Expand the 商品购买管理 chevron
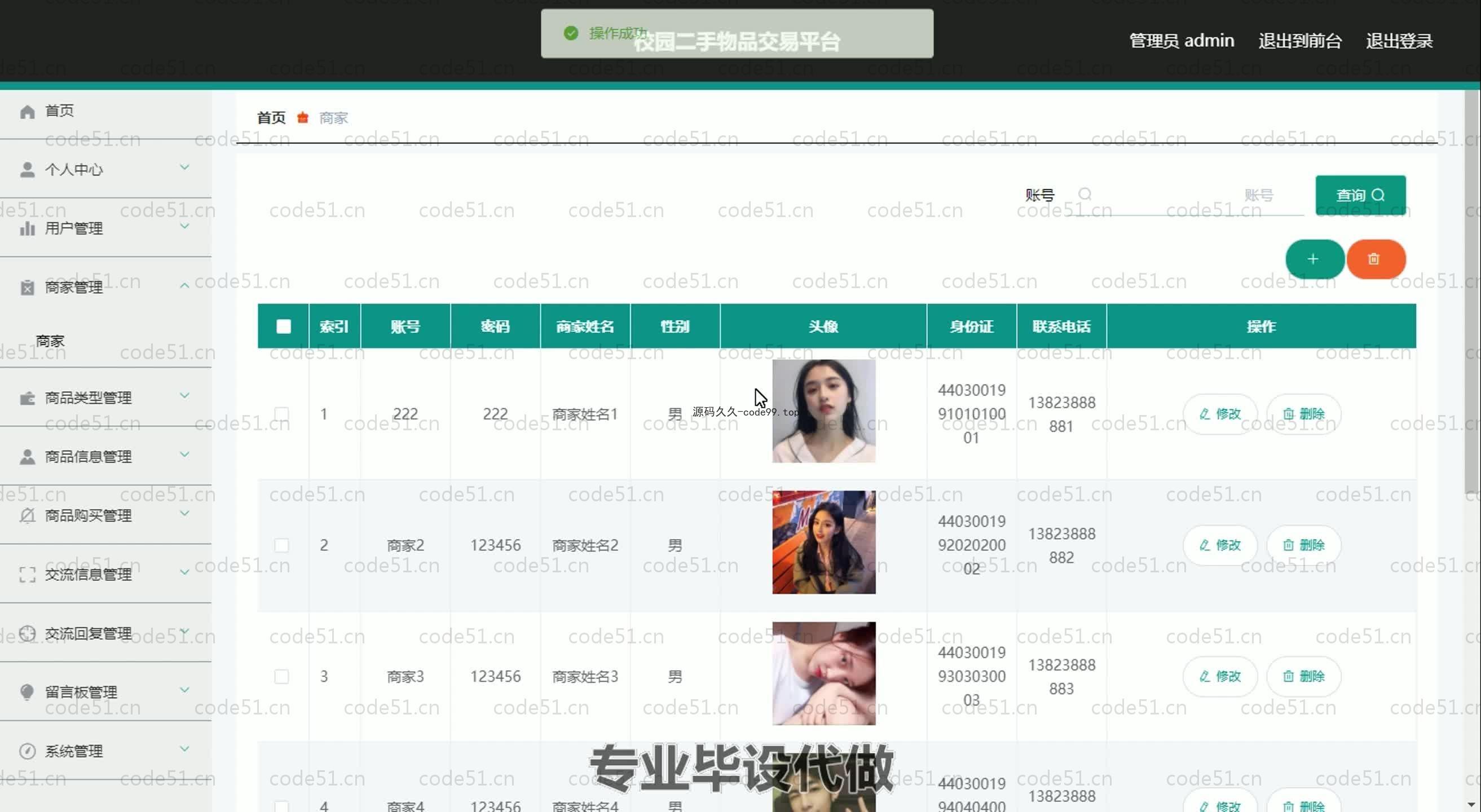 click(x=184, y=513)
